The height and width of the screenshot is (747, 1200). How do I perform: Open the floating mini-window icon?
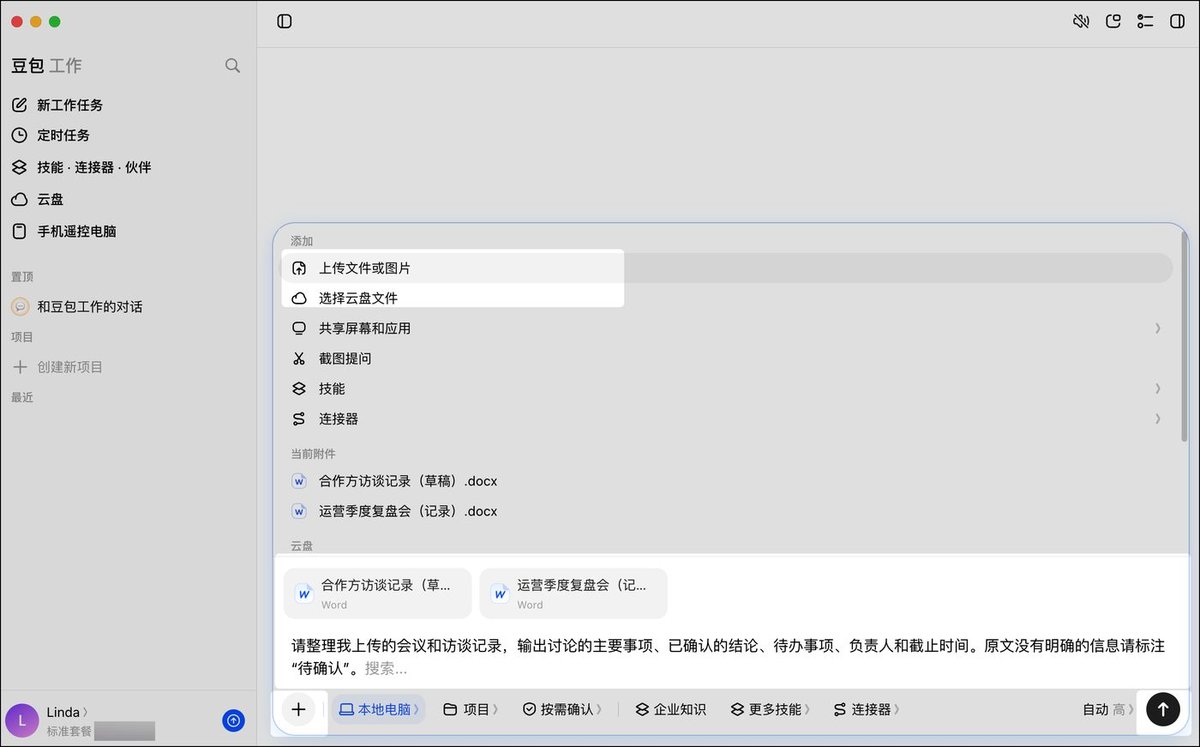(1113, 21)
